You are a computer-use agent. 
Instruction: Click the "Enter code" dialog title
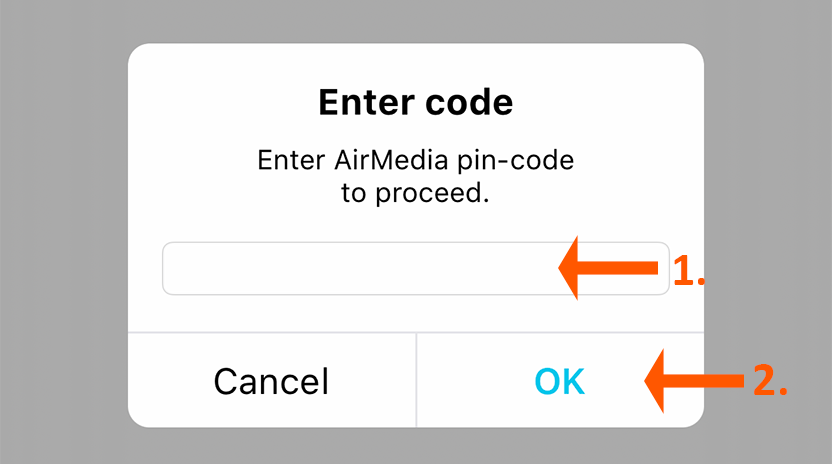[415, 102]
